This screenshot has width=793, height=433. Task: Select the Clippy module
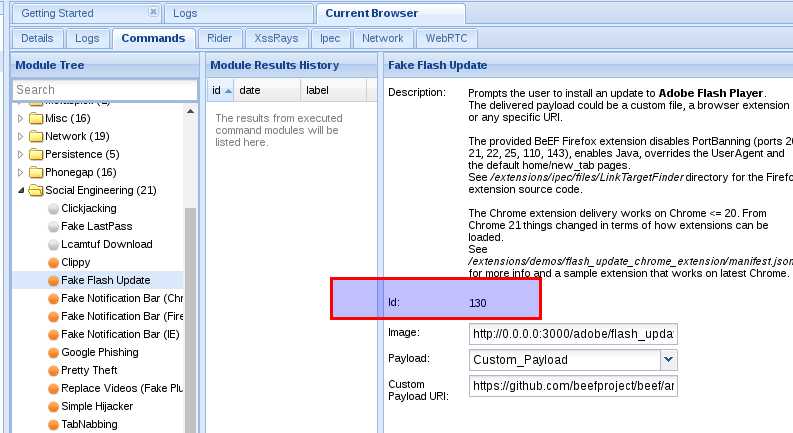tap(76, 263)
